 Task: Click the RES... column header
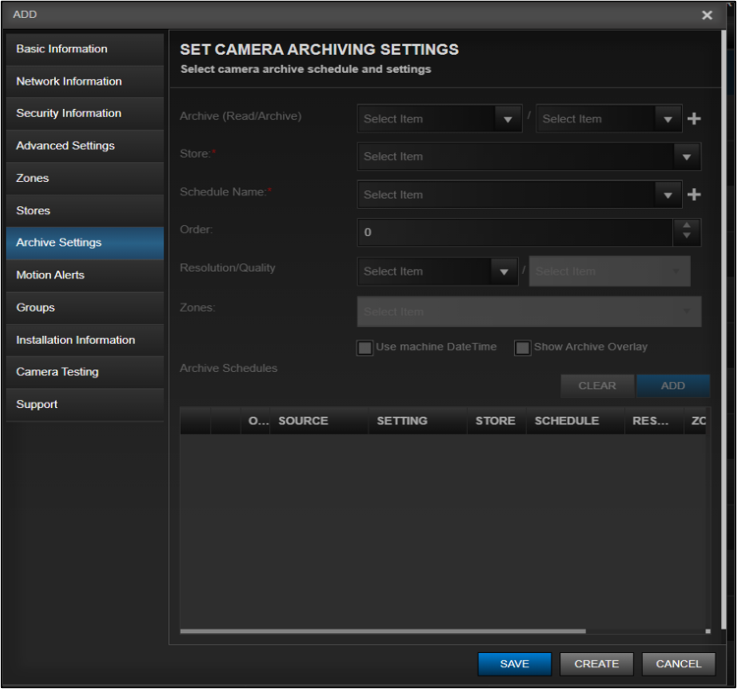(x=654, y=421)
